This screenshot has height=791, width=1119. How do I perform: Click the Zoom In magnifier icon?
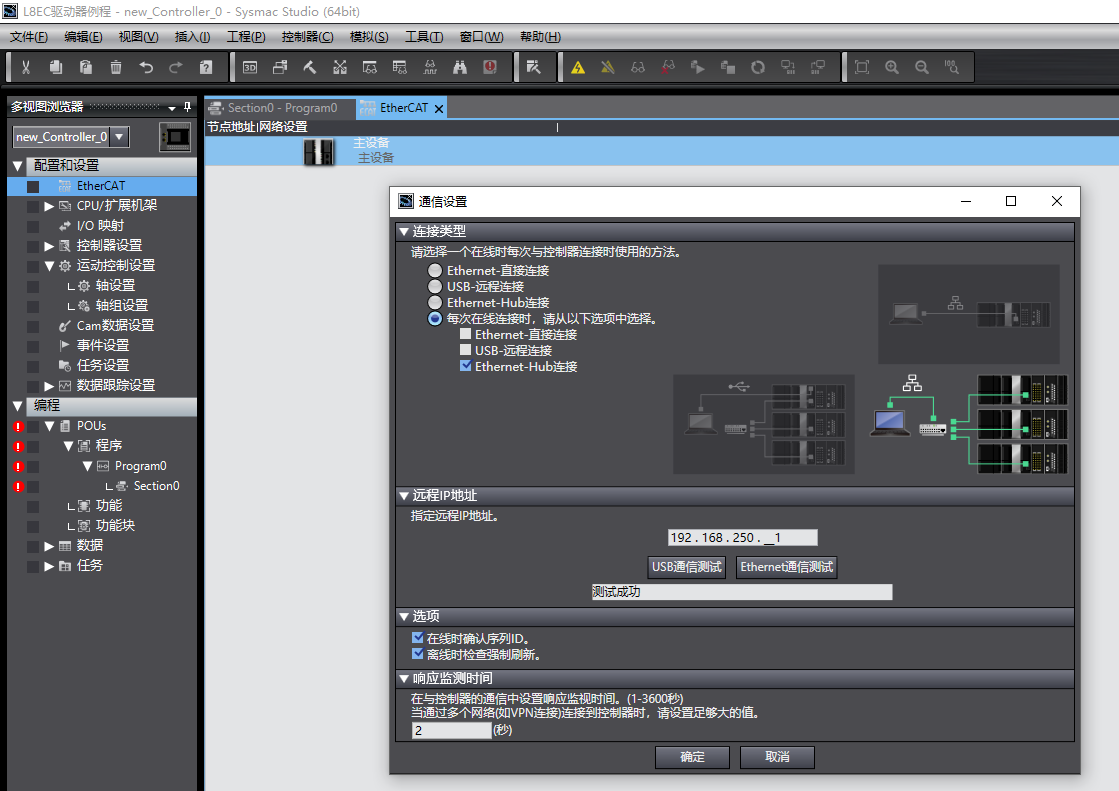pos(892,67)
